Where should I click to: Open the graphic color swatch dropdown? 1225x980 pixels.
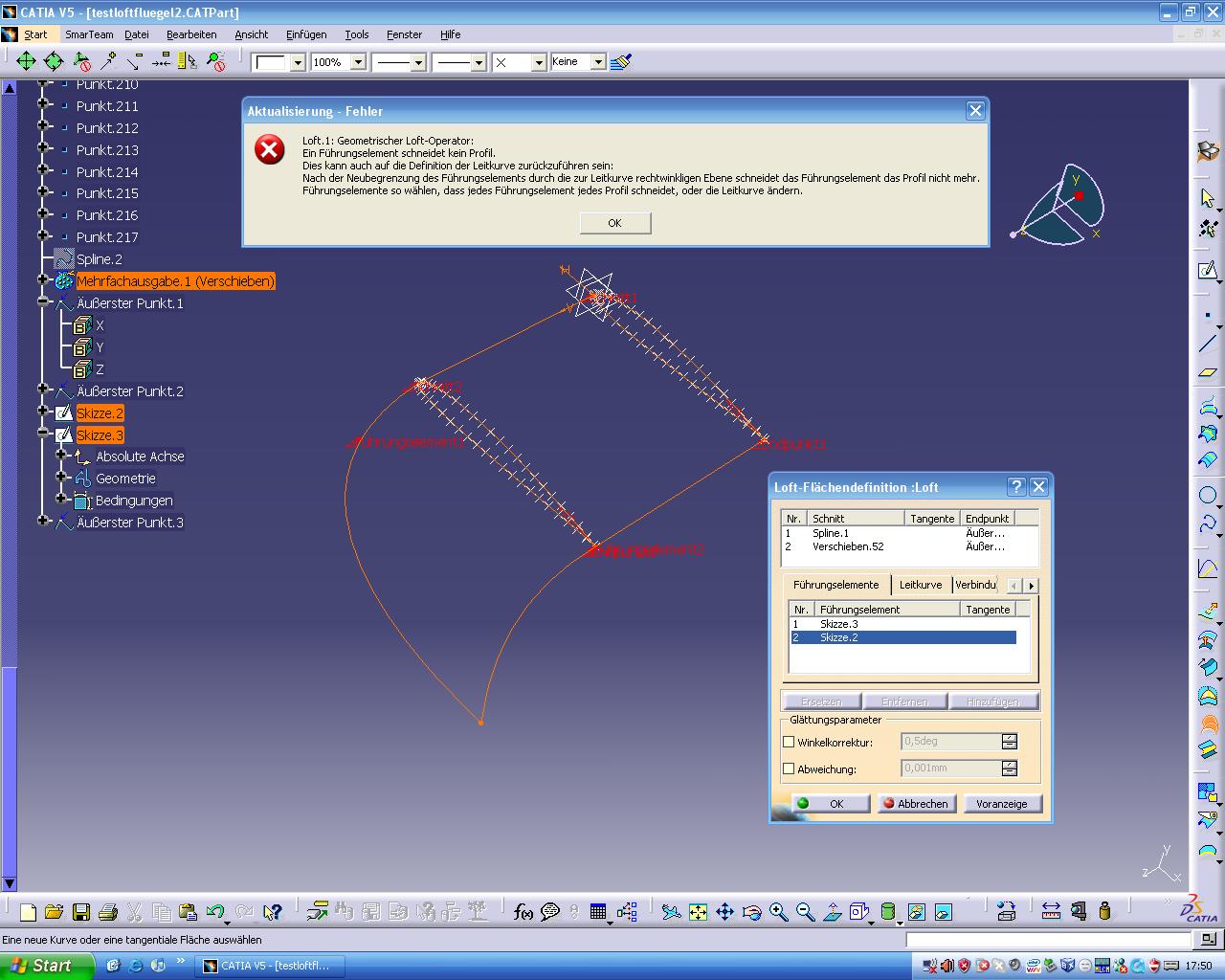[x=298, y=62]
